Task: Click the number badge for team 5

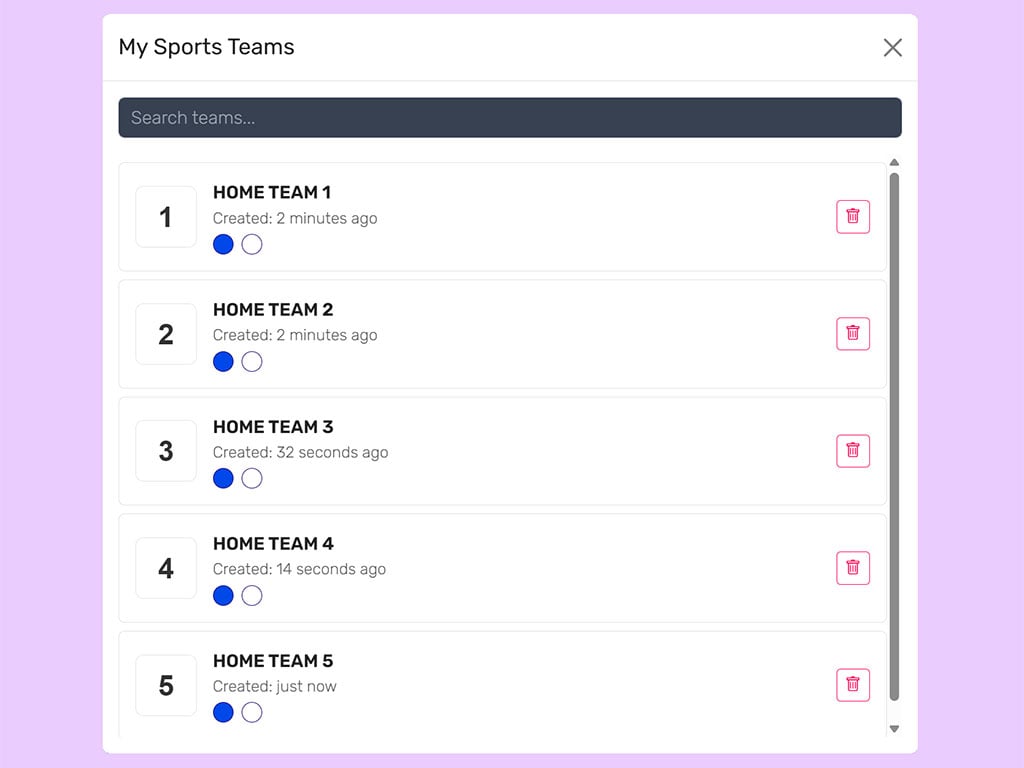Action: pos(165,685)
